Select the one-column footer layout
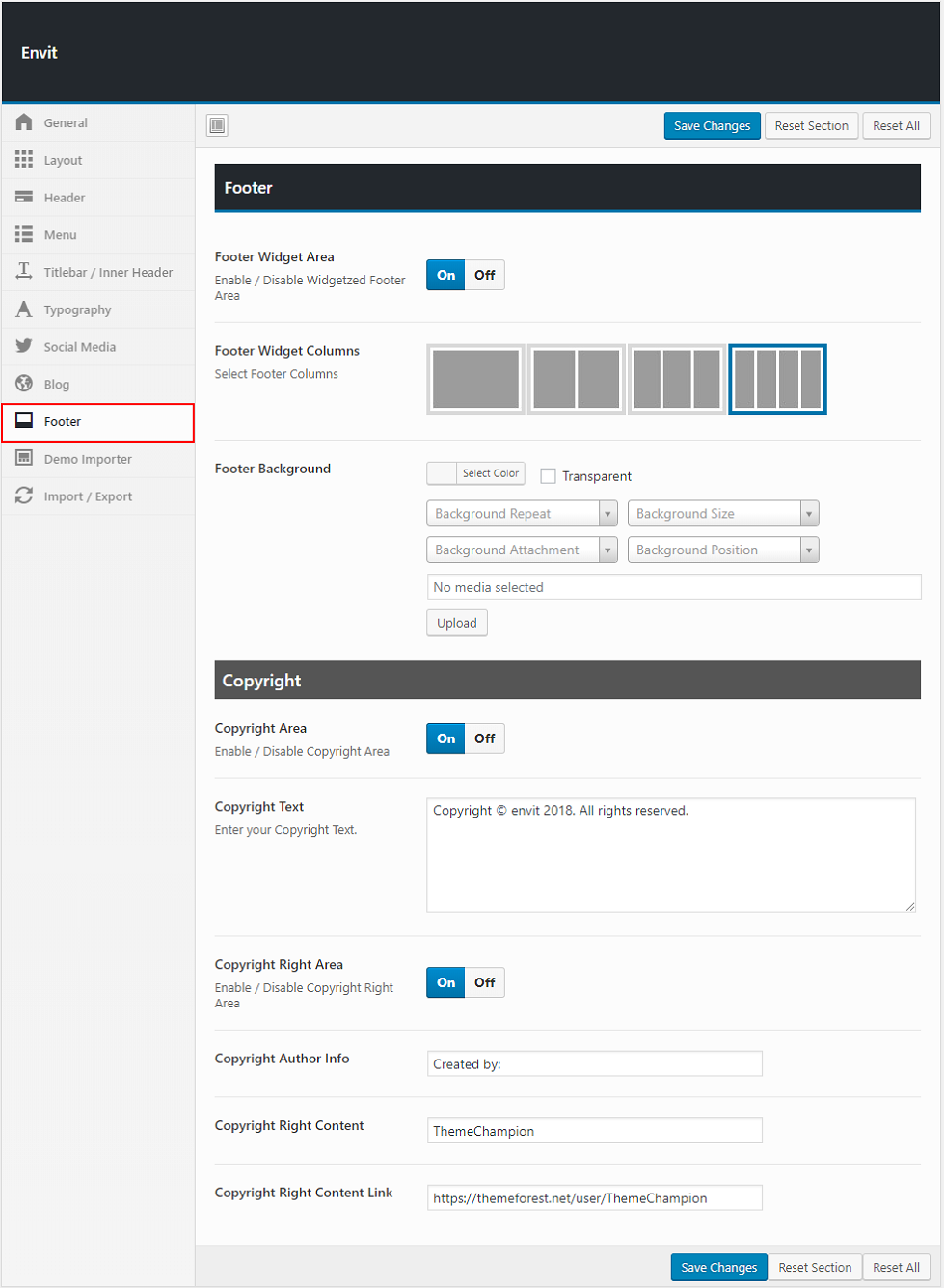 [x=475, y=379]
